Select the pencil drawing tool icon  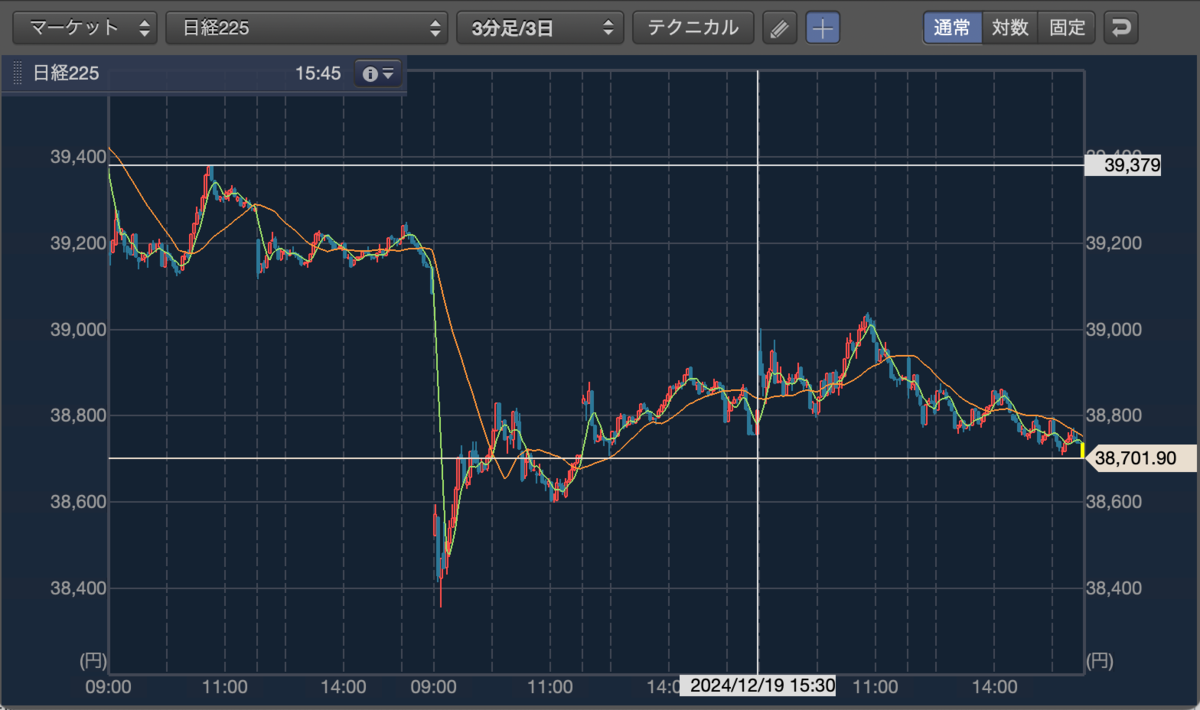pos(779,28)
